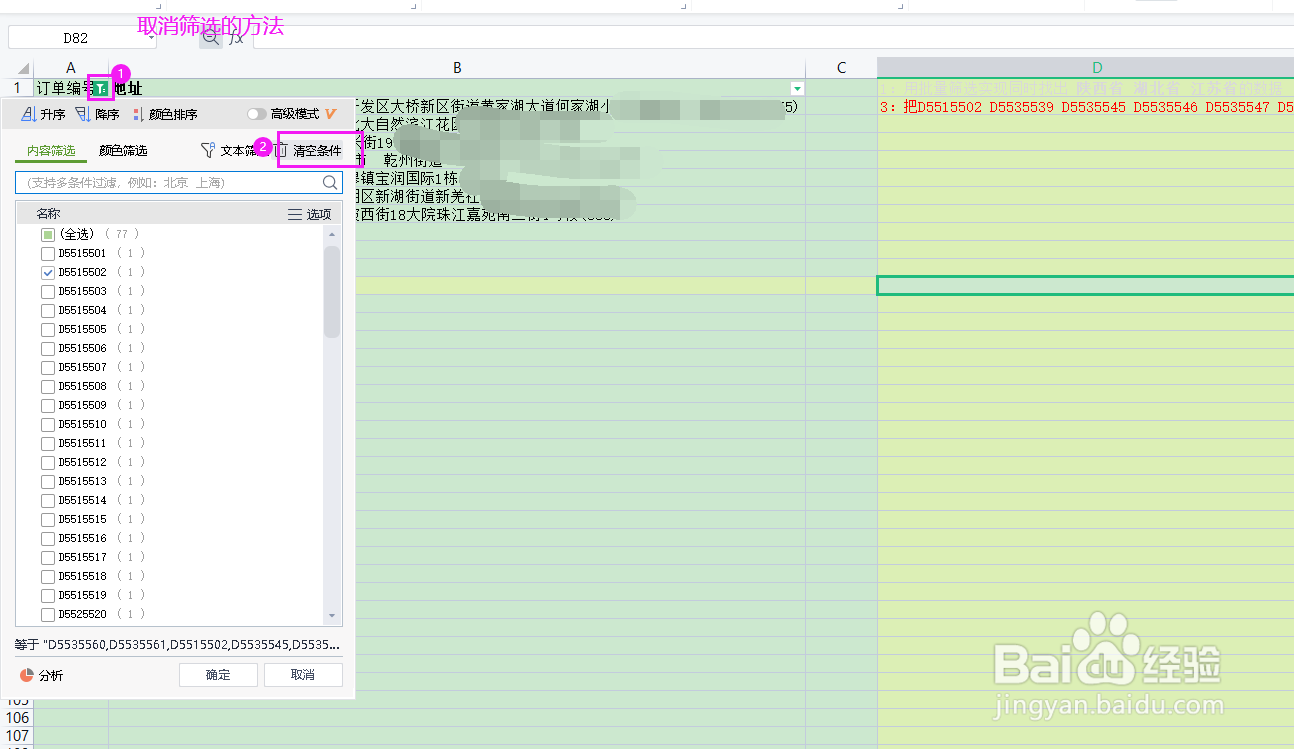Check the D5515517 checkbox
This screenshot has width=1294, height=749.
coord(47,557)
